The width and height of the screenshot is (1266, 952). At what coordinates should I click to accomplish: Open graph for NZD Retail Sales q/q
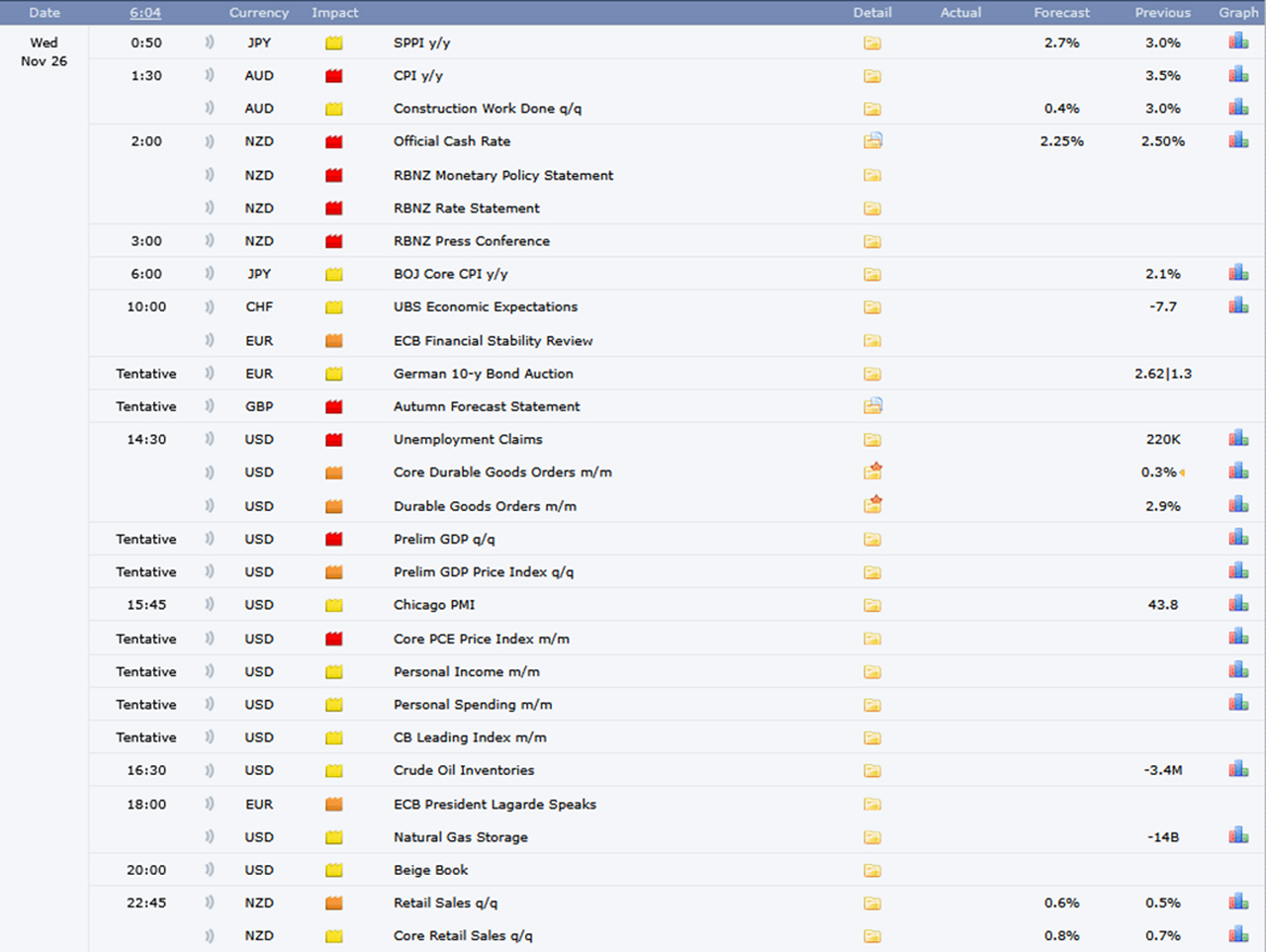tap(1238, 902)
